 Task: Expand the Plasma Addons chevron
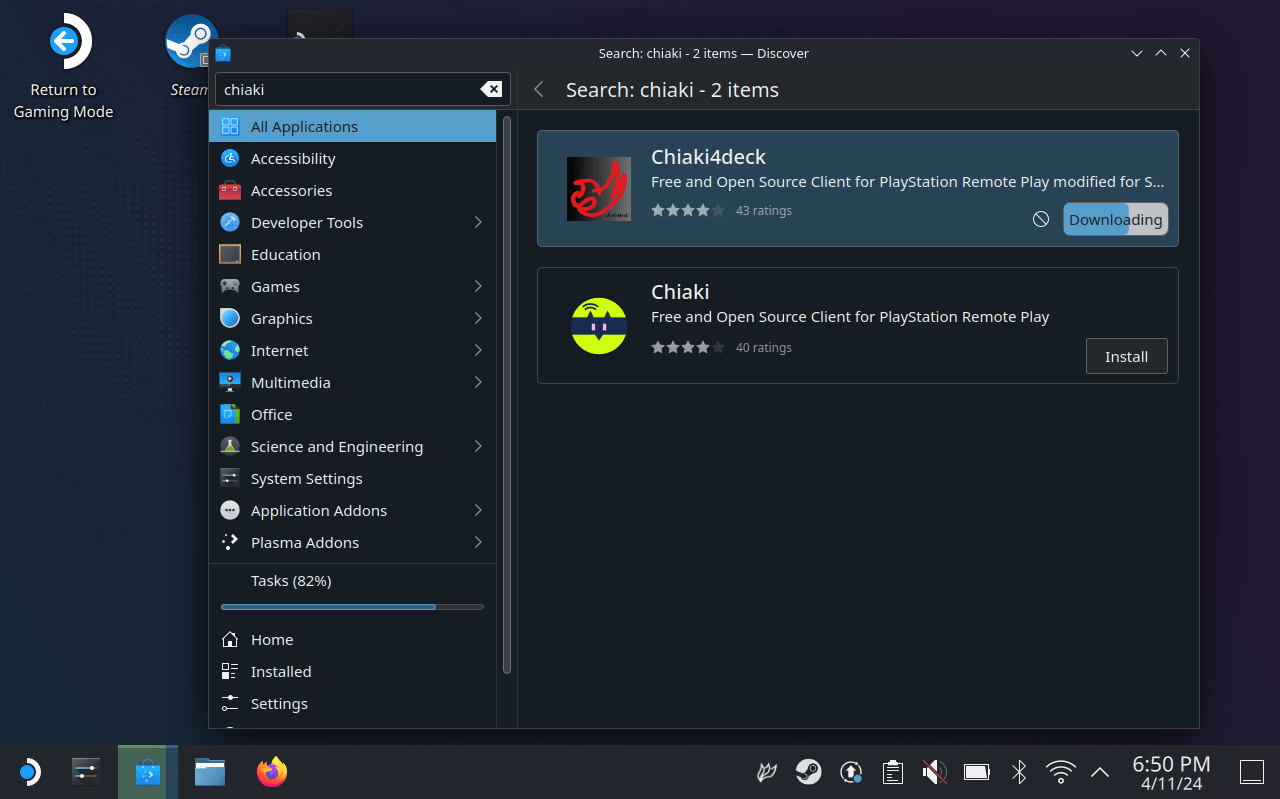point(478,543)
